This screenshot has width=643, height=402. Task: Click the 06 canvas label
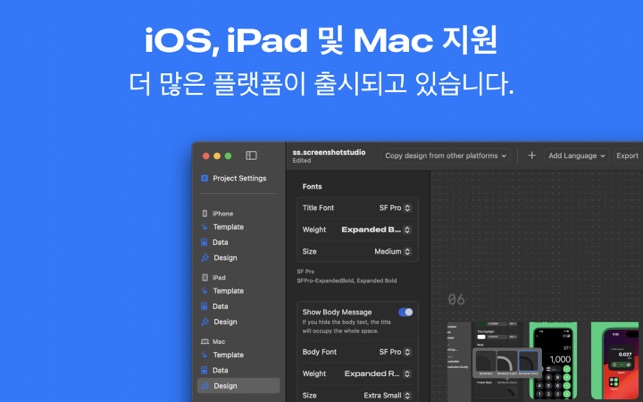point(456,299)
